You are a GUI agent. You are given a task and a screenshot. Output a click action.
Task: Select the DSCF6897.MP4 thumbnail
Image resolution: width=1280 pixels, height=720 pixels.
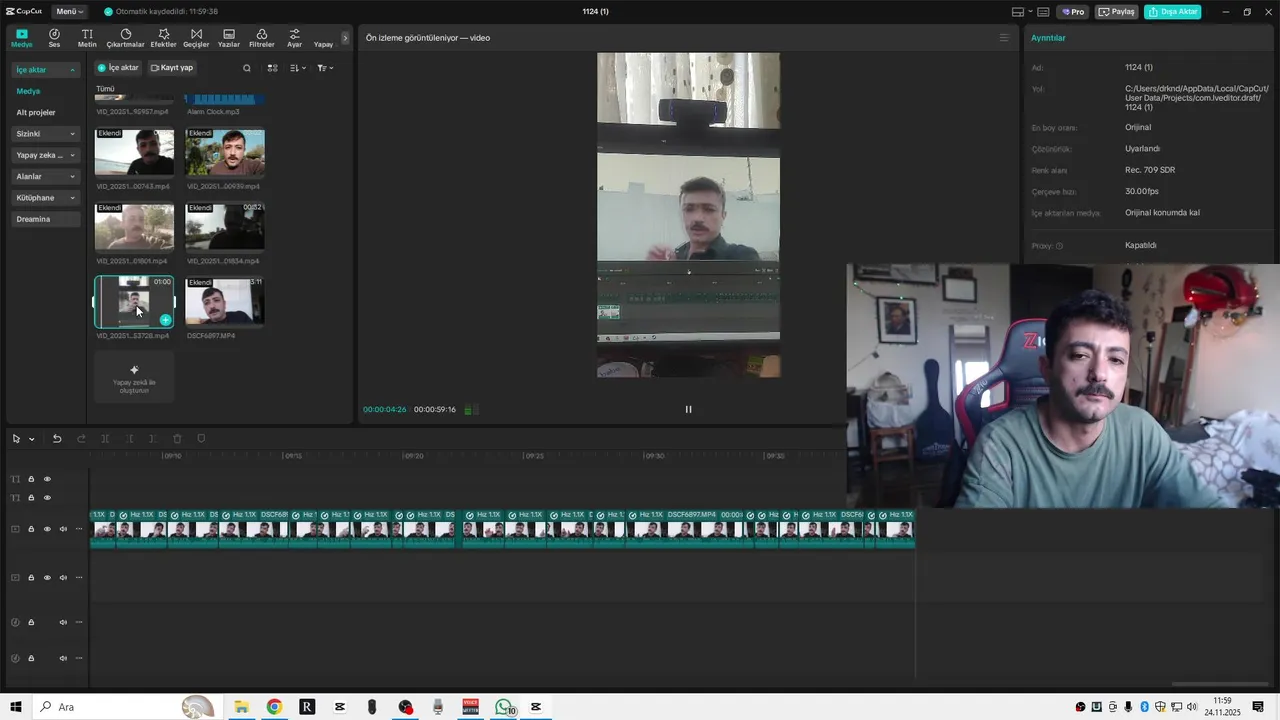click(225, 301)
